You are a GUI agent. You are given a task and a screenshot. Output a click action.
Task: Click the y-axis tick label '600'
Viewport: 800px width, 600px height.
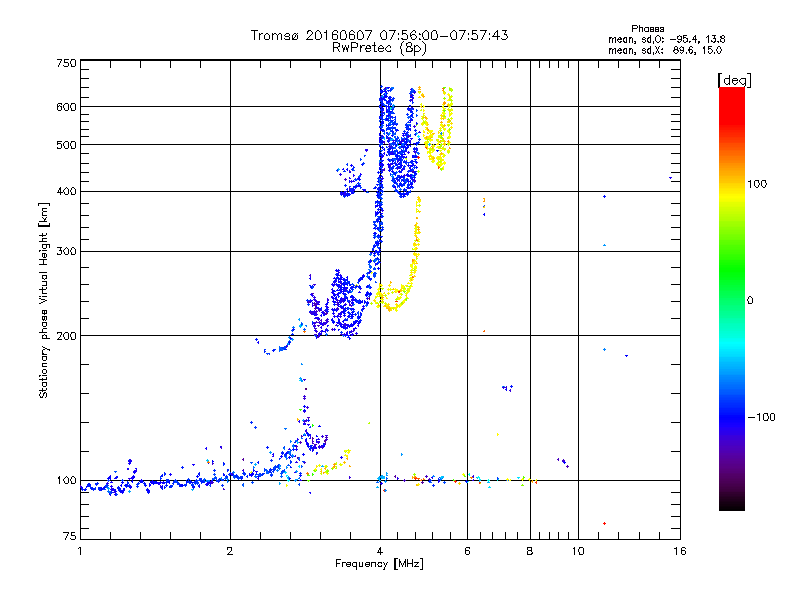66,107
